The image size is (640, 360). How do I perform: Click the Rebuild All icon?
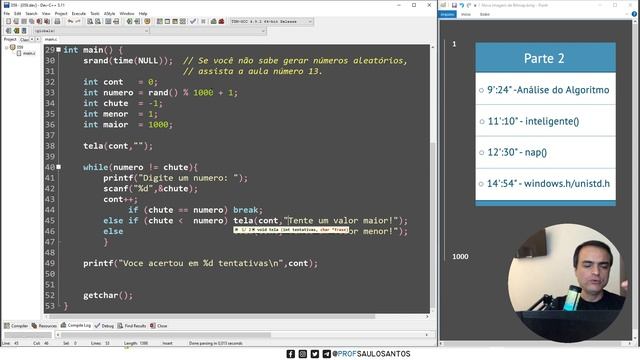pos(183,21)
